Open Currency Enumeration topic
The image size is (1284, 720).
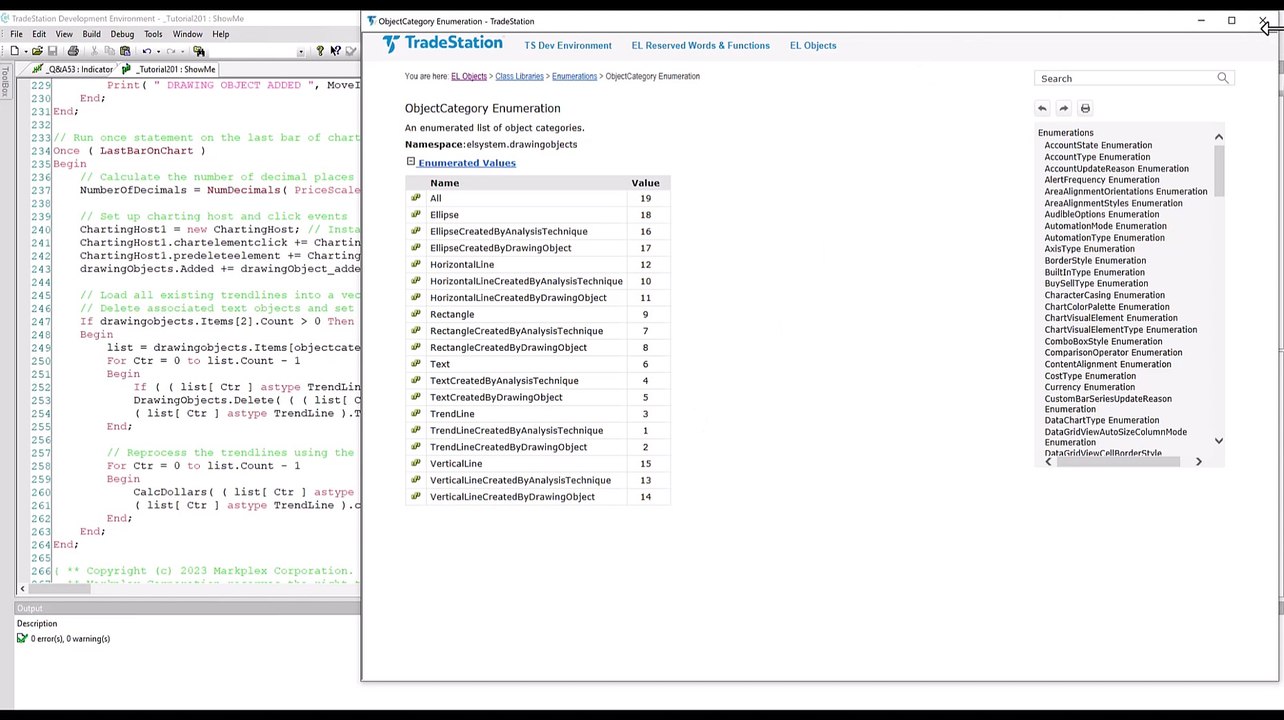(x=1090, y=387)
